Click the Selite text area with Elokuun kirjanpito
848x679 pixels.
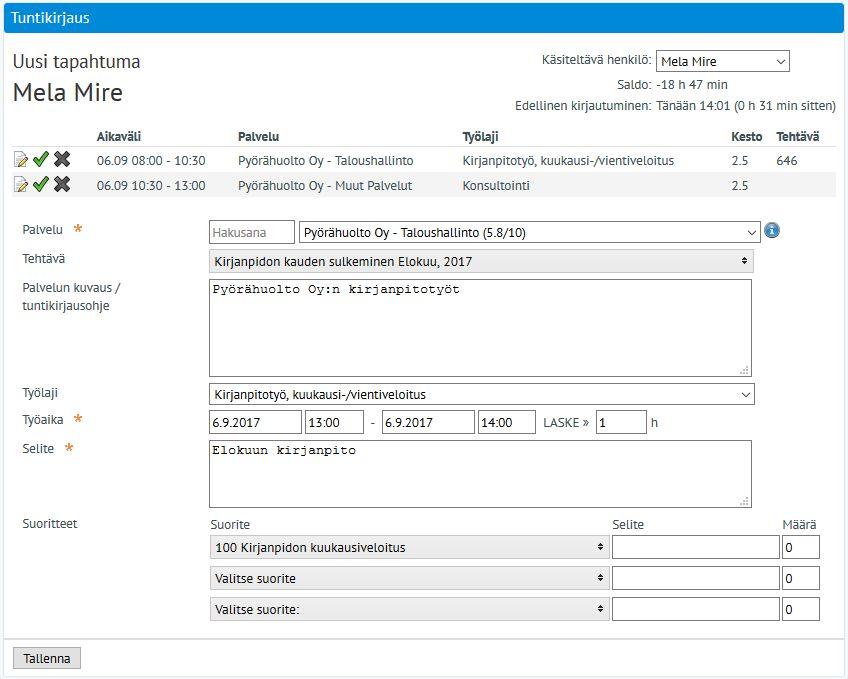click(480, 474)
